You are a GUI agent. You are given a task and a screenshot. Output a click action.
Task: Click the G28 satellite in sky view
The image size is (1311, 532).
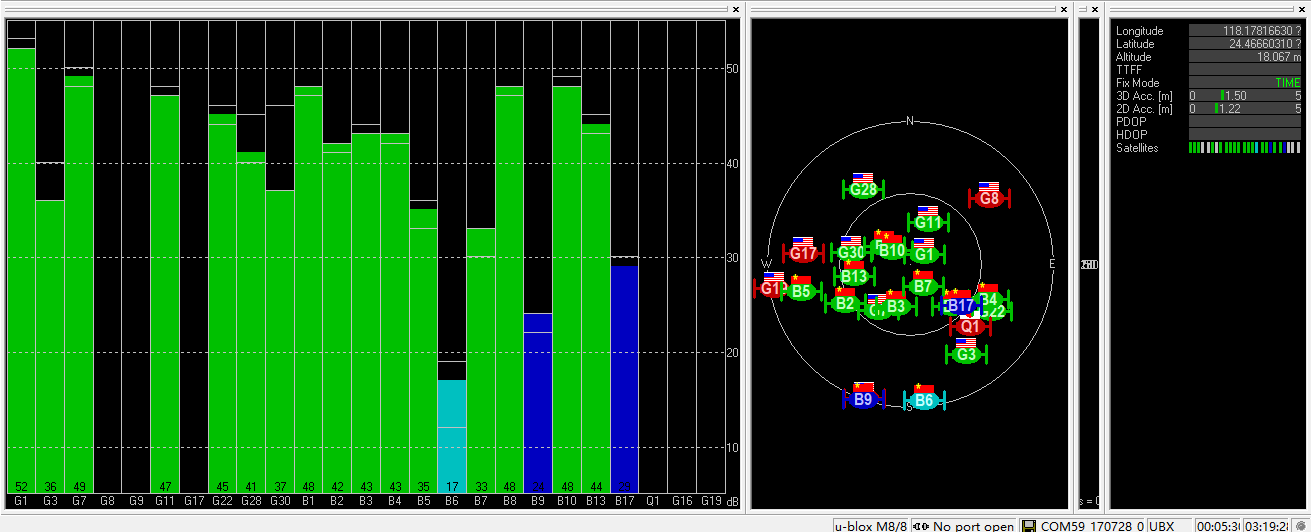tap(862, 189)
